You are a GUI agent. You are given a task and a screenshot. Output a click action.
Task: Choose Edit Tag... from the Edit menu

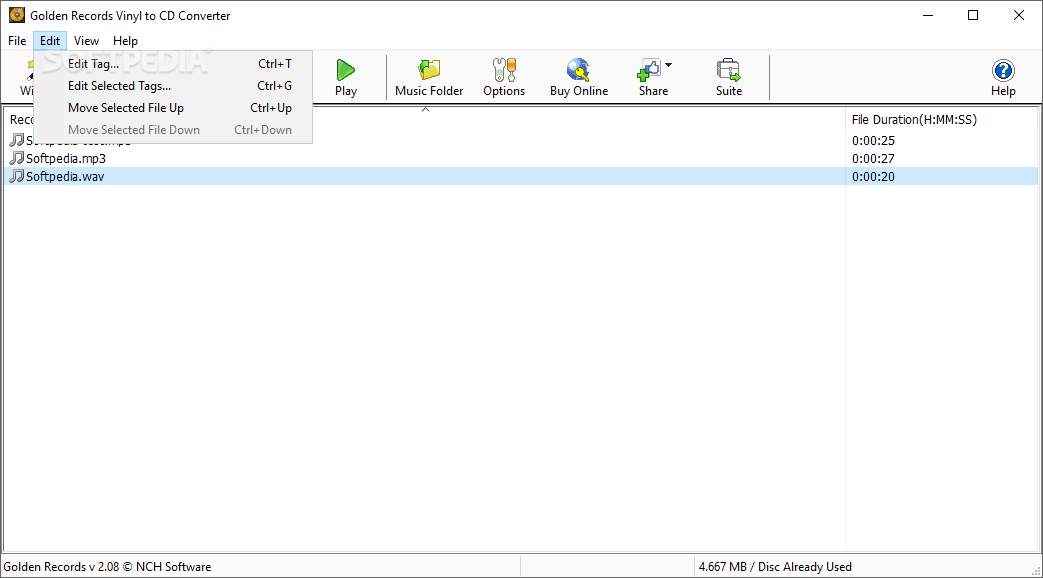(173, 64)
